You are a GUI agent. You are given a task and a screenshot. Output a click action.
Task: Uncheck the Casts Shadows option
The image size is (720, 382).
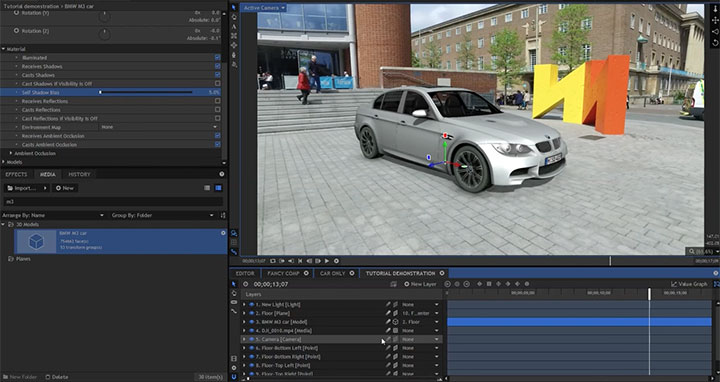(x=218, y=75)
